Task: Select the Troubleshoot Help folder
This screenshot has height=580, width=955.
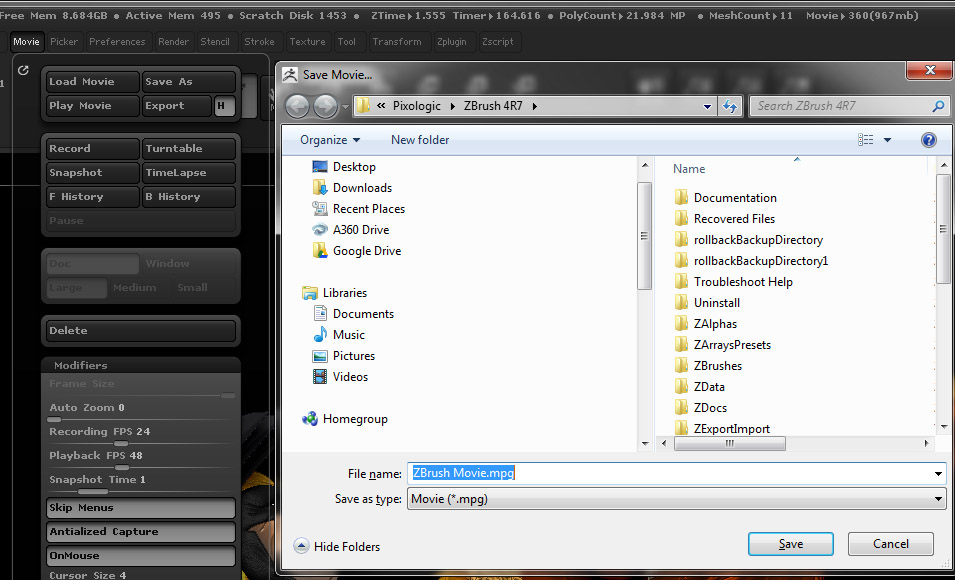Action: pyautogui.click(x=734, y=281)
